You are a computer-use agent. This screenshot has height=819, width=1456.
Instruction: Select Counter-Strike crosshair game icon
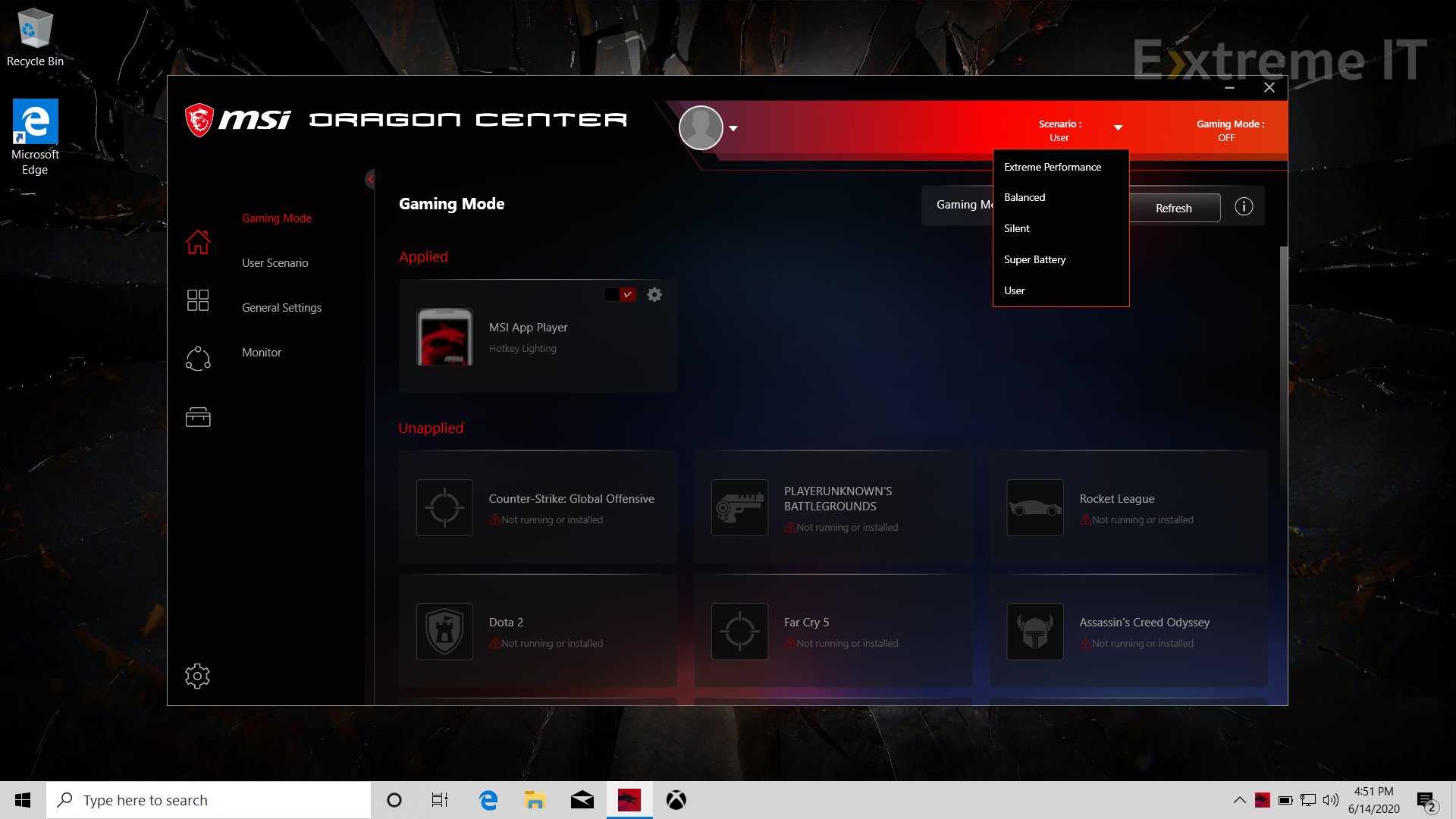(444, 507)
